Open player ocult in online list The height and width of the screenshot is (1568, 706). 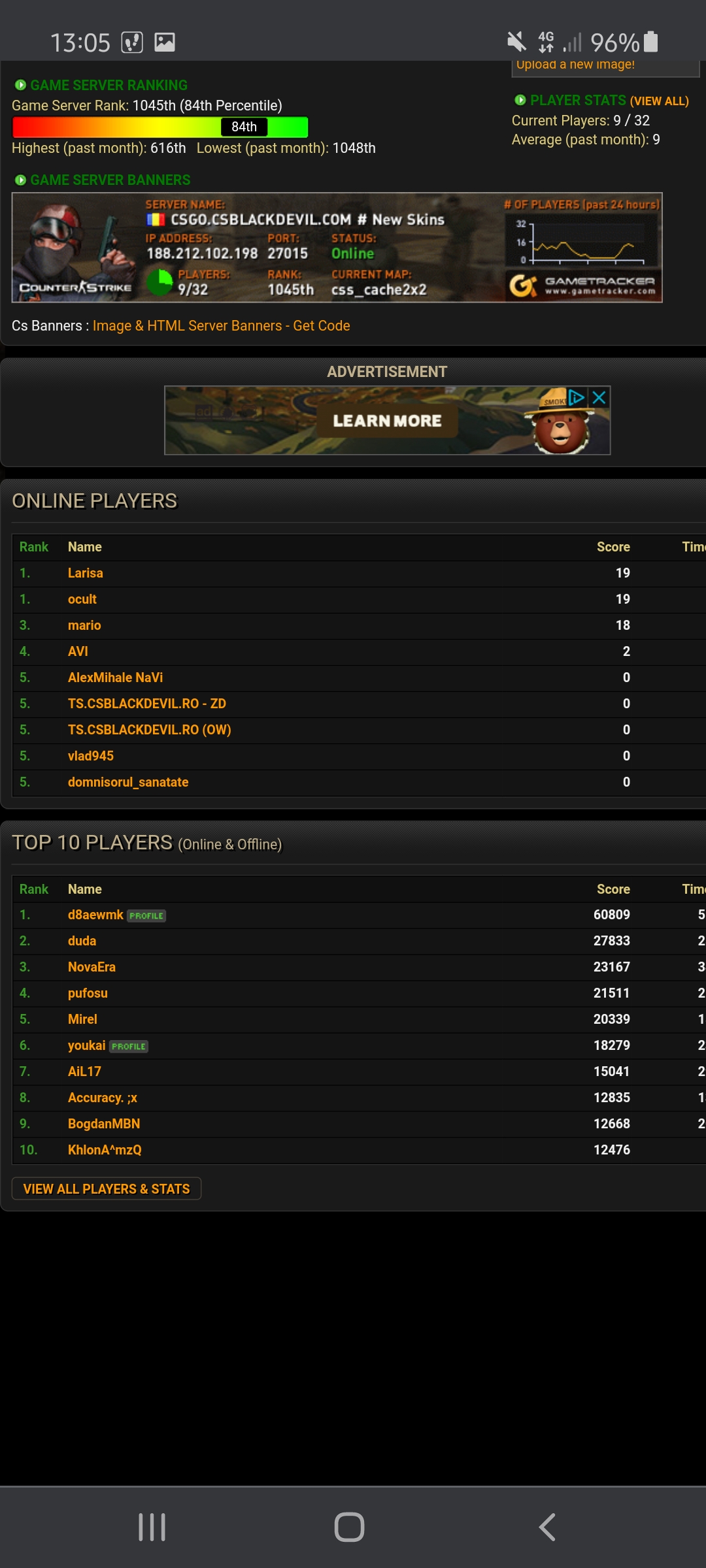coord(82,599)
